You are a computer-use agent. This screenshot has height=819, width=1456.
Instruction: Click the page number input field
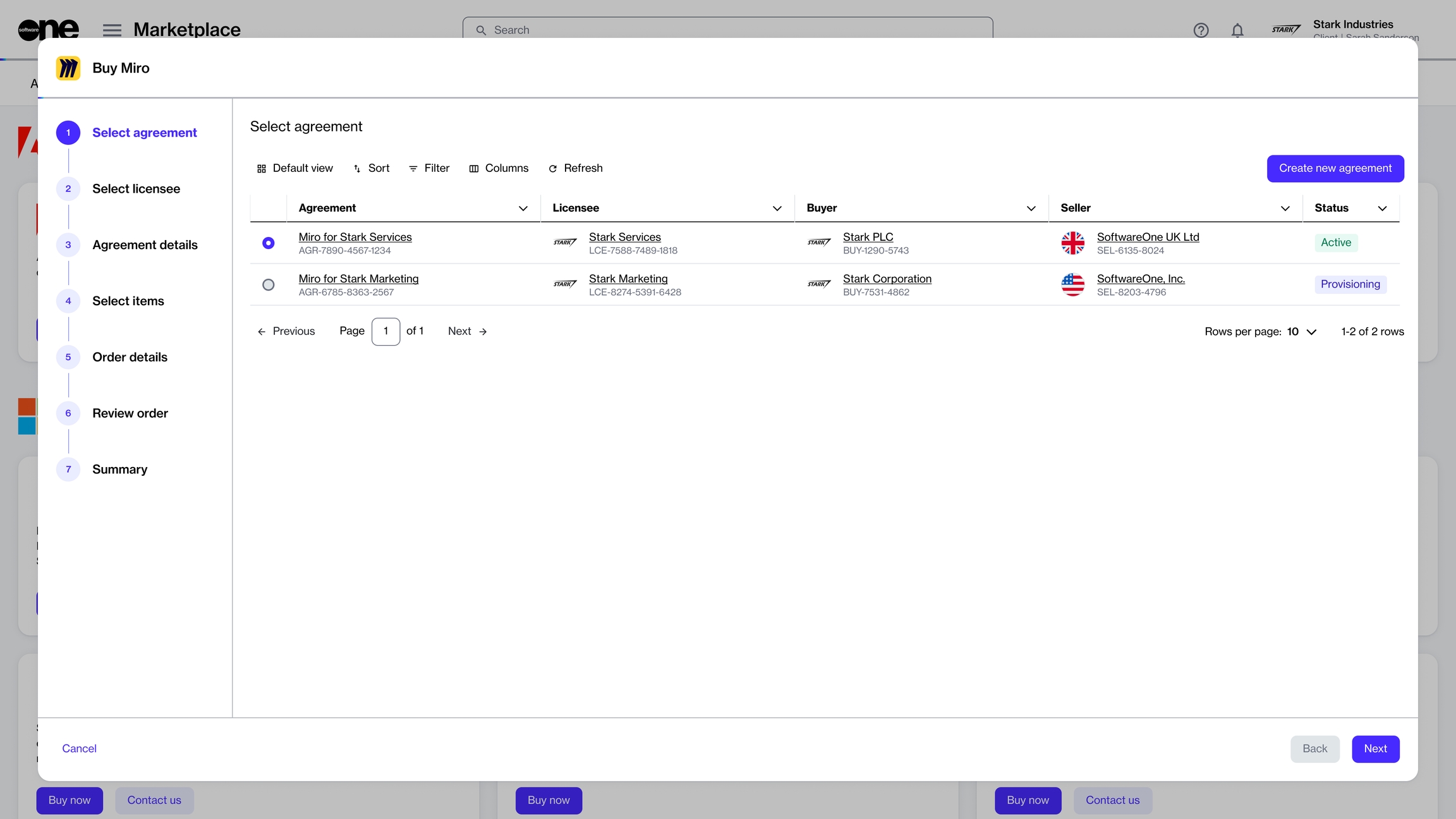point(385,331)
